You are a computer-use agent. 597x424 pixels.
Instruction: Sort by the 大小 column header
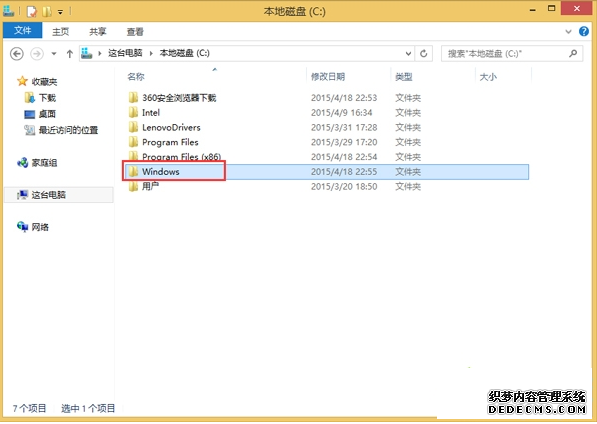click(488, 77)
